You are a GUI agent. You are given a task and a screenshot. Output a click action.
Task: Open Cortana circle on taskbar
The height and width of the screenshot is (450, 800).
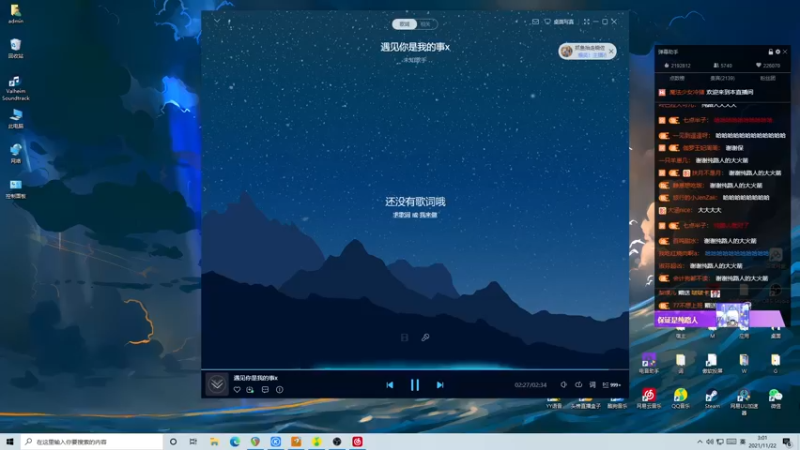[173, 441]
